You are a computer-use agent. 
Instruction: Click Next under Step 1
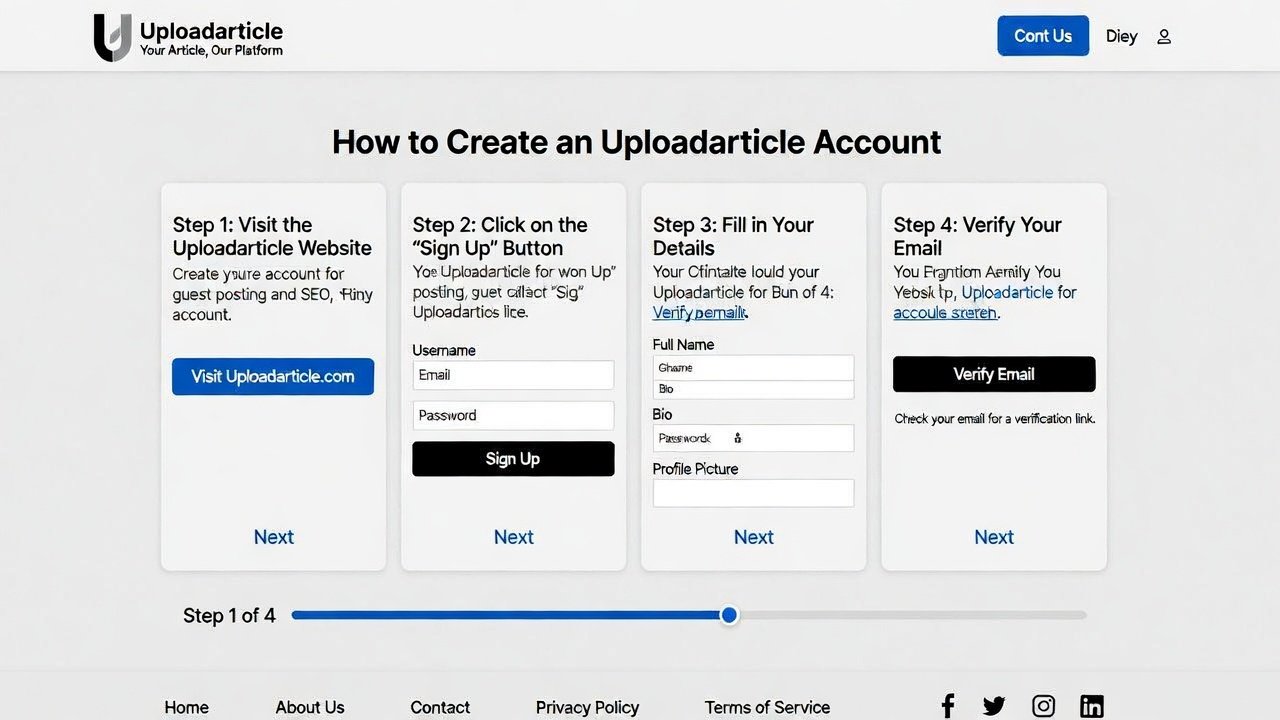(x=273, y=537)
